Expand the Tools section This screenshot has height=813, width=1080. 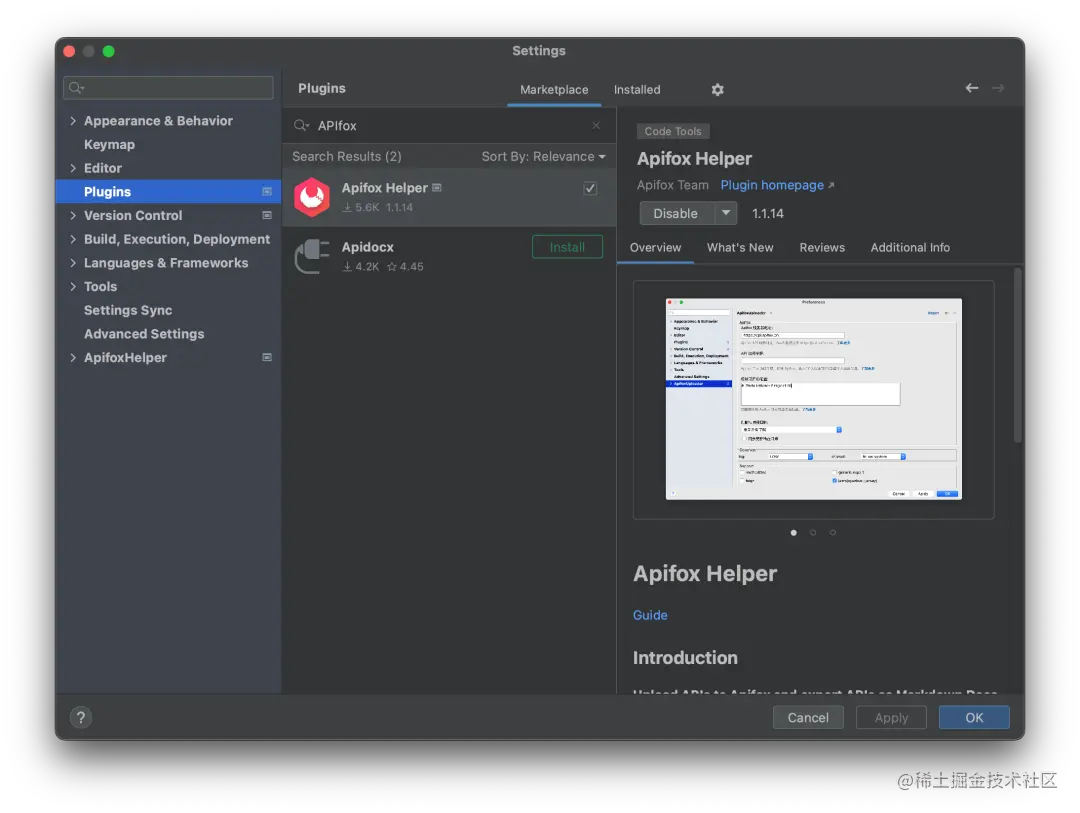(73, 286)
